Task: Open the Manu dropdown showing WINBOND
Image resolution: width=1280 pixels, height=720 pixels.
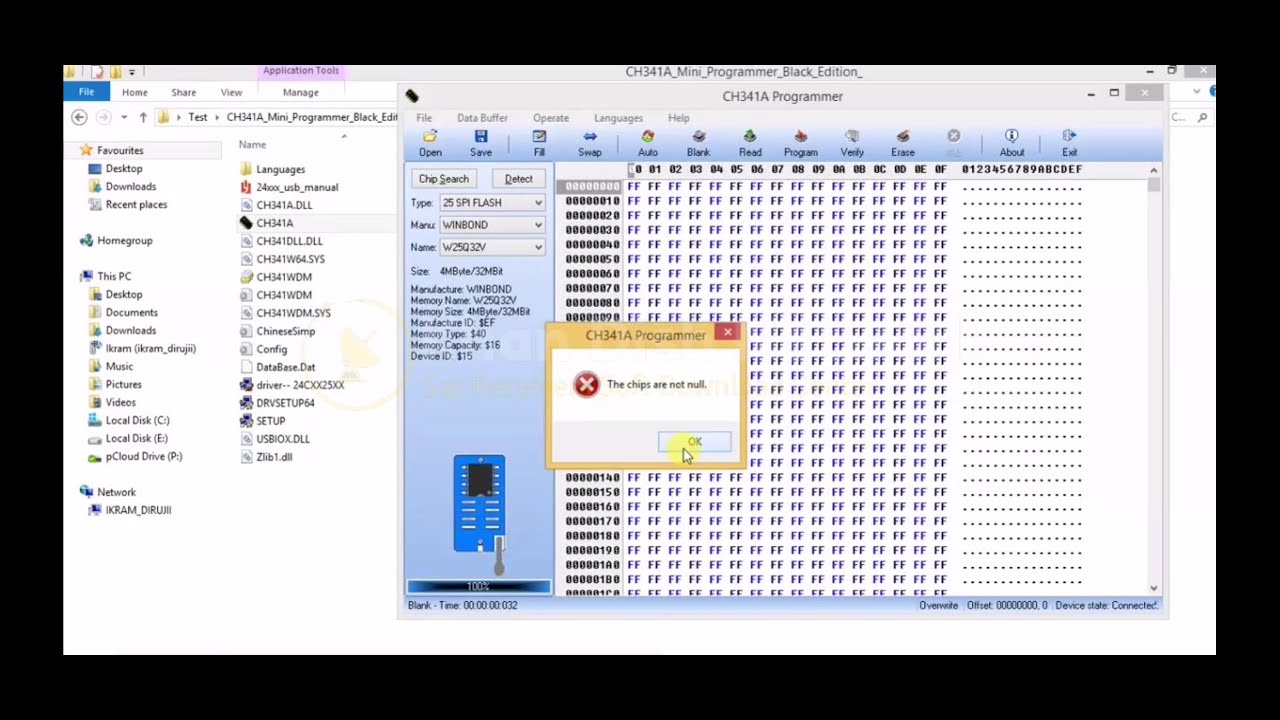Action: [x=492, y=225]
